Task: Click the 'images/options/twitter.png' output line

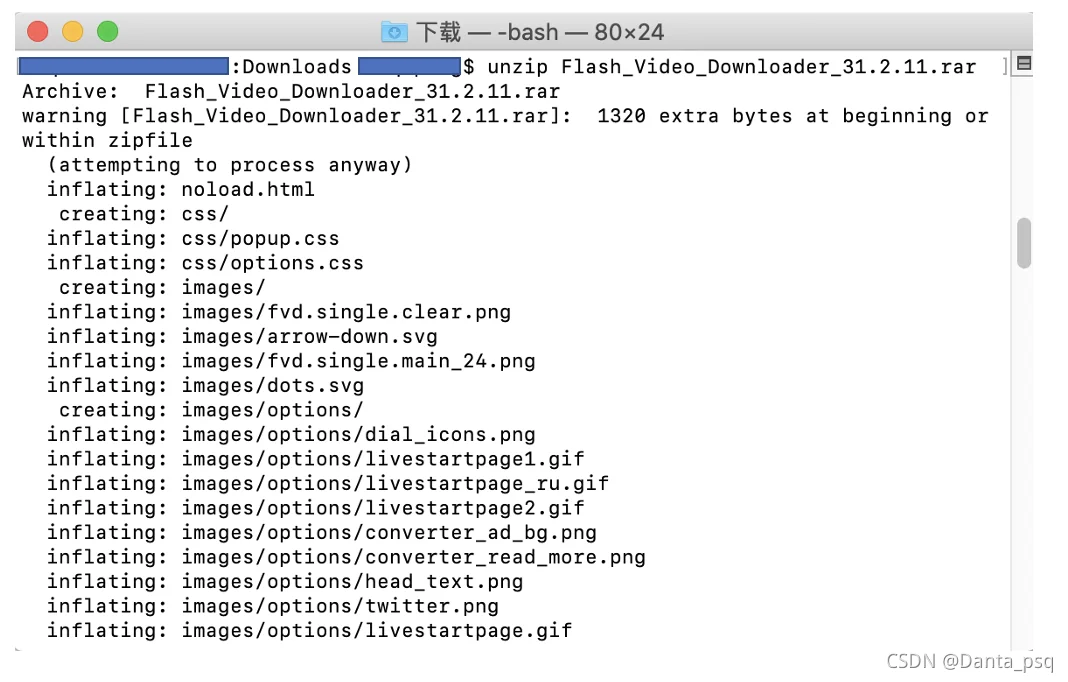Action: coord(272,606)
